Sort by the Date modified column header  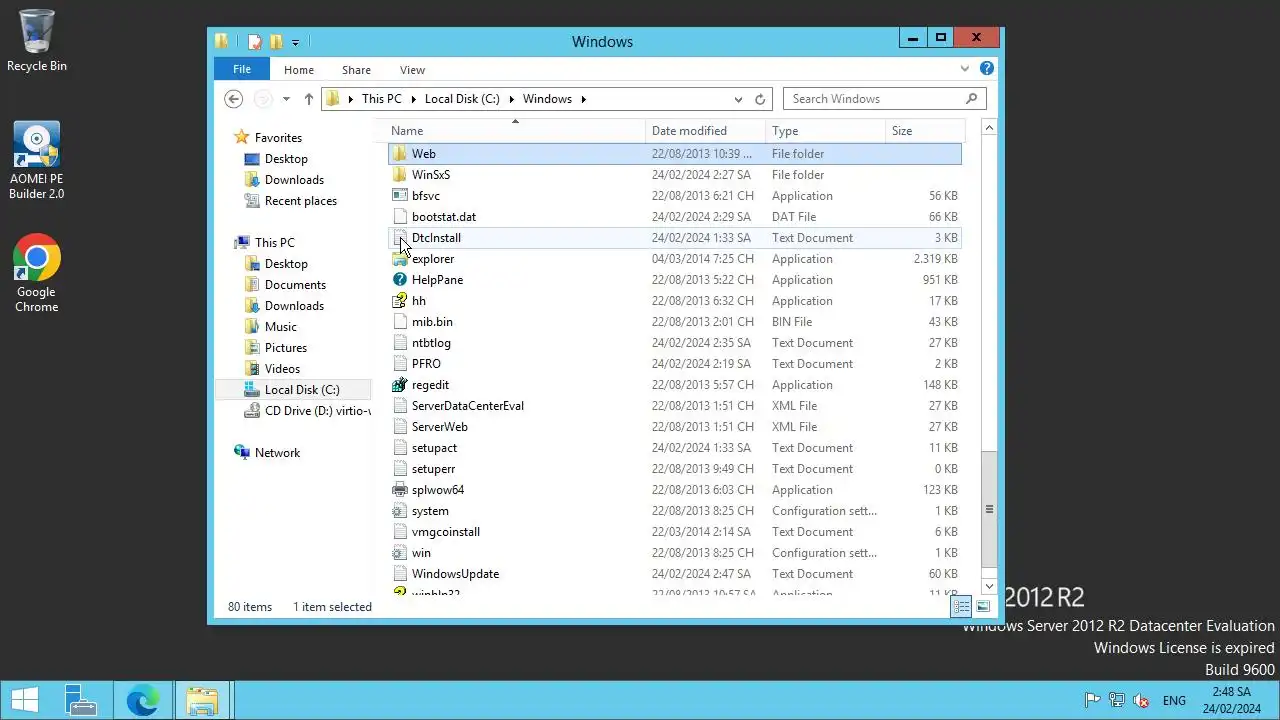pos(706,131)
